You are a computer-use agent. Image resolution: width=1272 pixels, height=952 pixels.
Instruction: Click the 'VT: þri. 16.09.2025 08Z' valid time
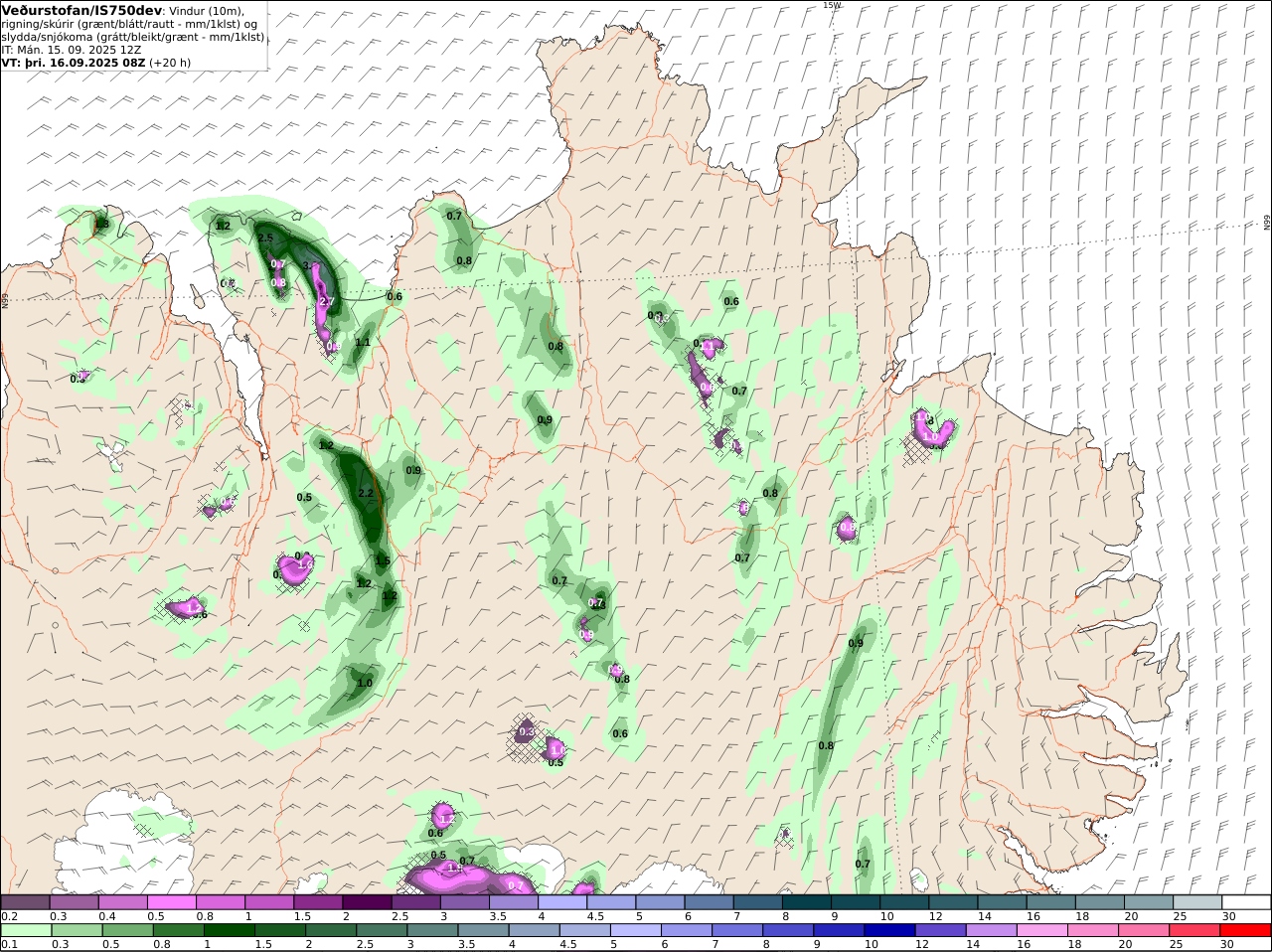pos(74,62)
